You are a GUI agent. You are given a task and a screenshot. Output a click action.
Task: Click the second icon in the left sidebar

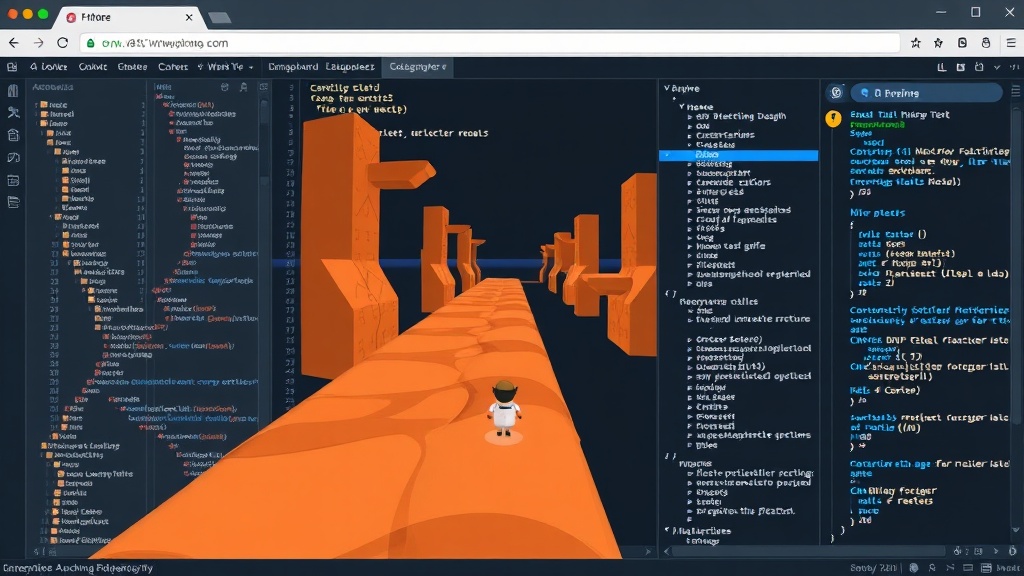click(x=12, y=113)
